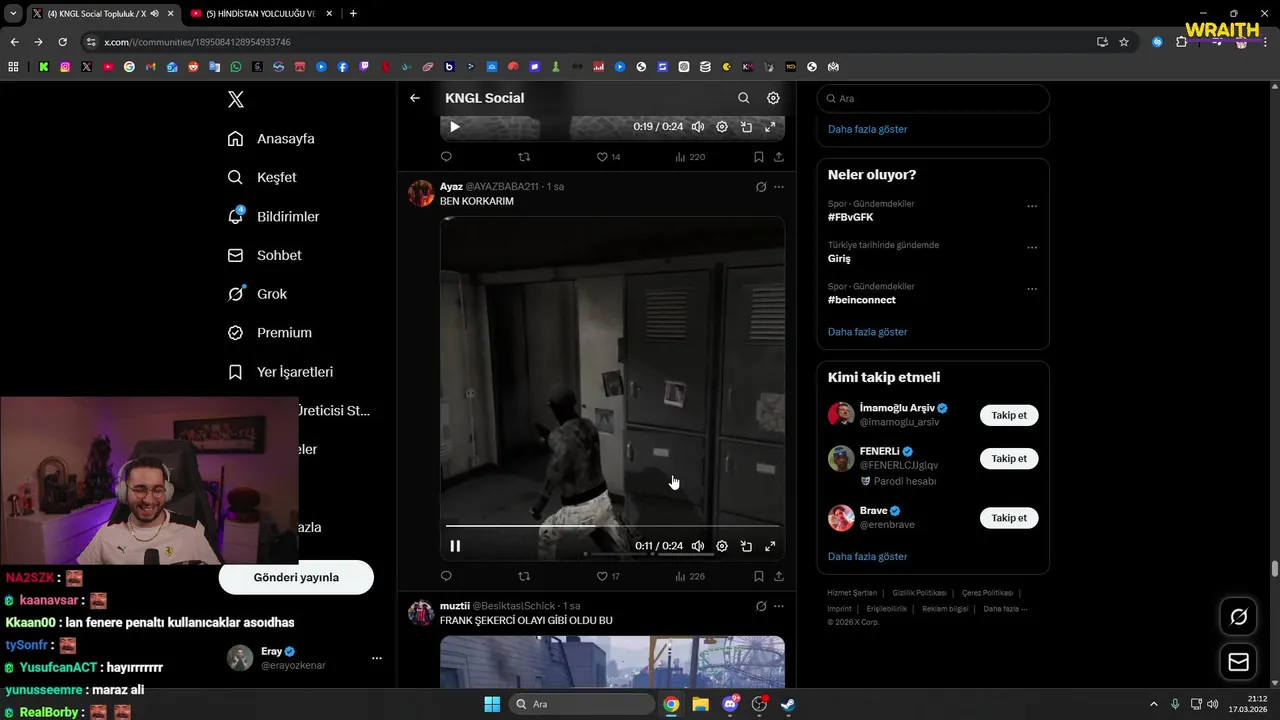
Task: Click Windows taskbar Ara search box
Action: (x=580, y=704)
